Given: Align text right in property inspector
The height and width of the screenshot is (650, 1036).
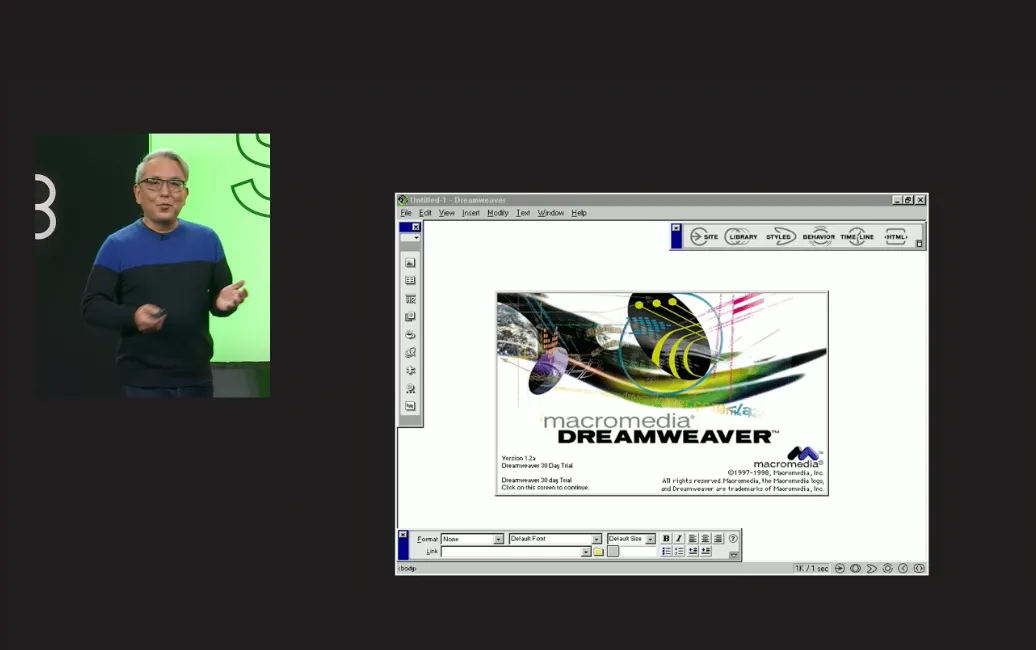Looking at the screenshot, I should pyautogui.click(x=718, y=538).
